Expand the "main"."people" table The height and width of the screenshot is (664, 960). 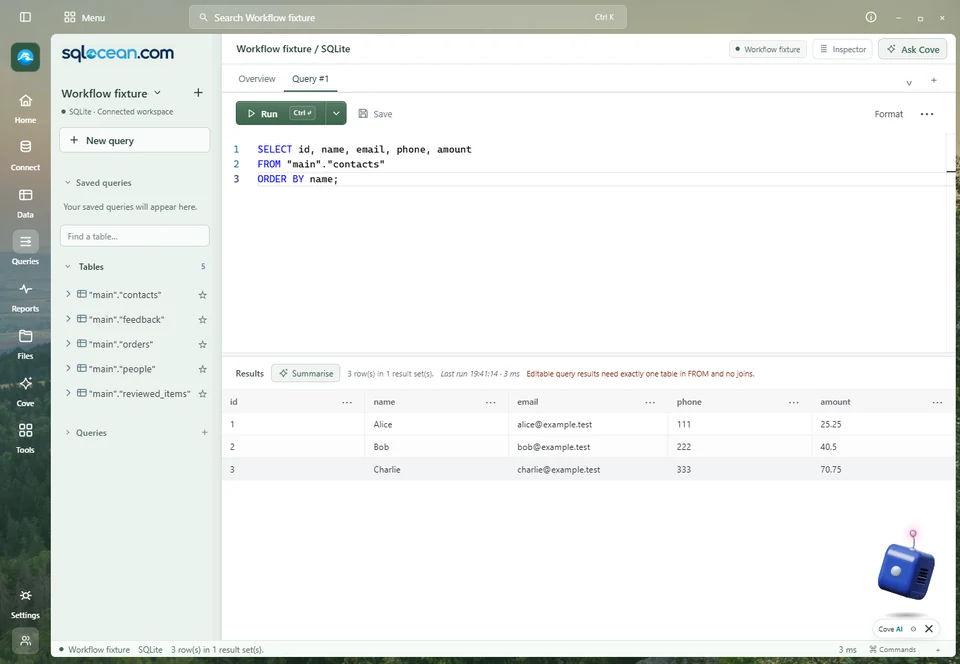point(68,368)
